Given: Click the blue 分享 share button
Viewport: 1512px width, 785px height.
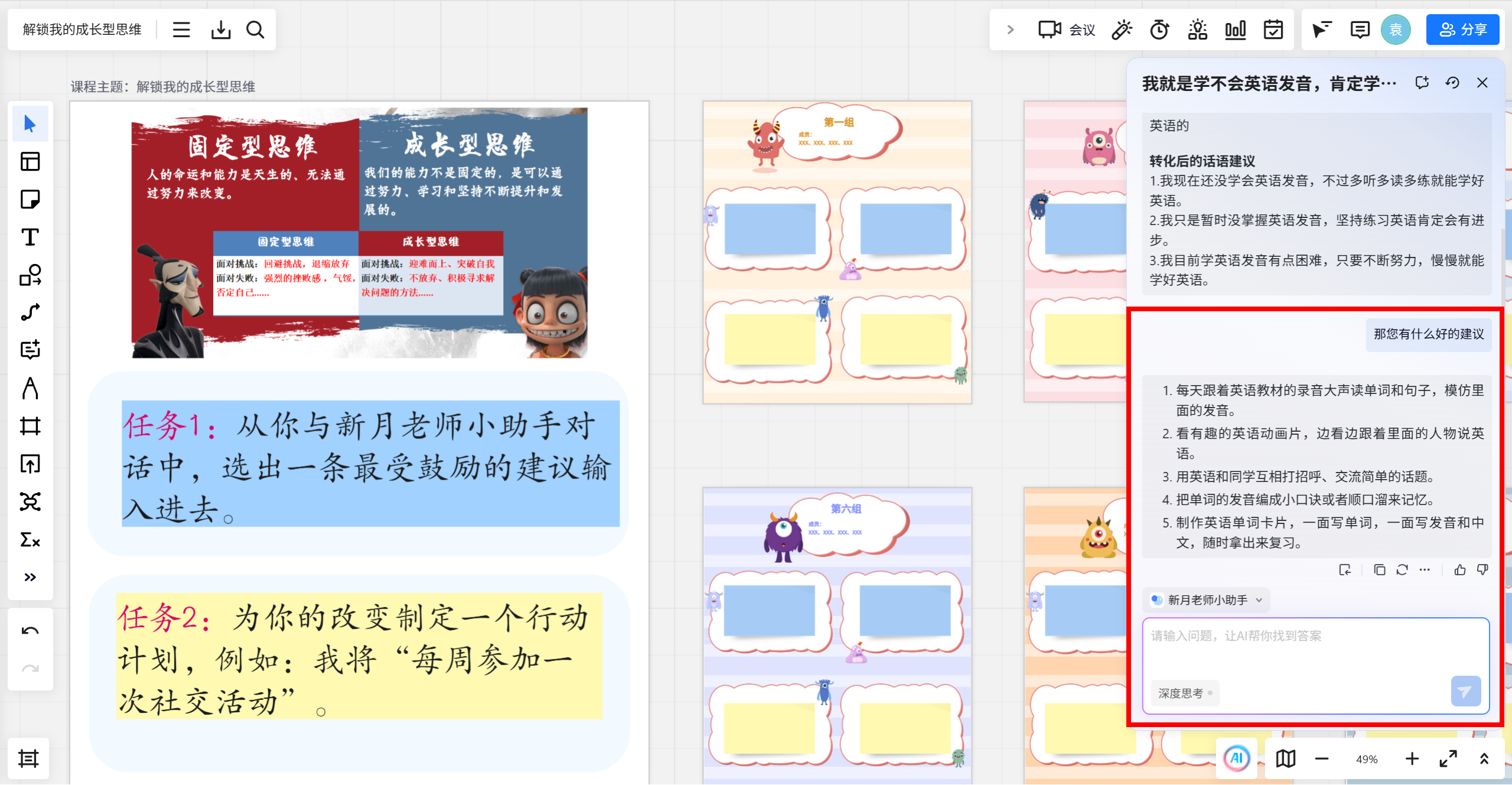Looking at the screenshot, I should click(1462, 30).
